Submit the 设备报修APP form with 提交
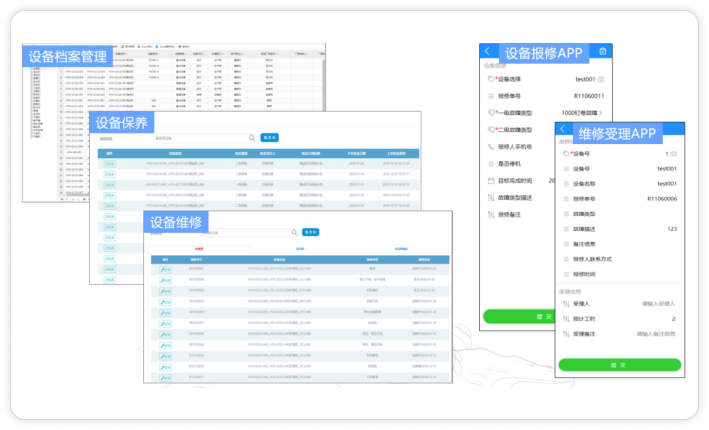Screen dimensions: 709x430 519,317
